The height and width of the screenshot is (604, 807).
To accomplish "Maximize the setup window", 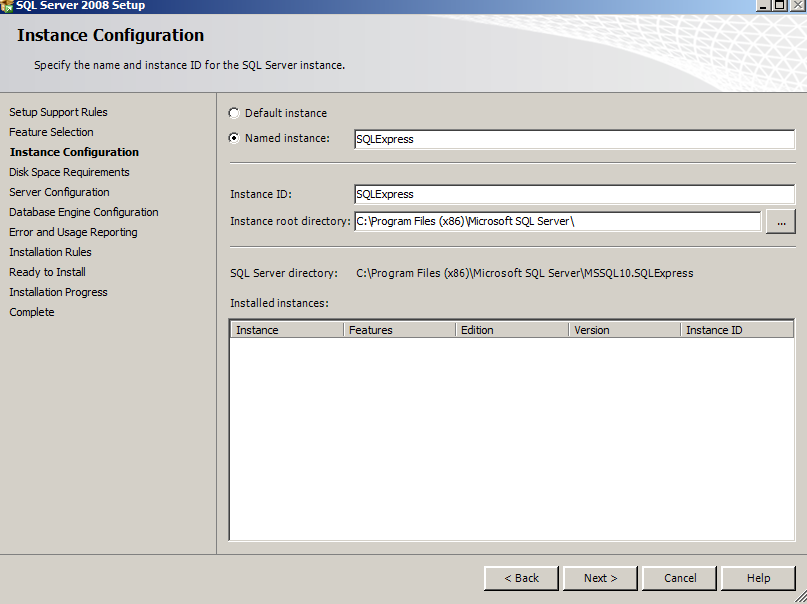I will pyautogui.click(x=780, y=5).
